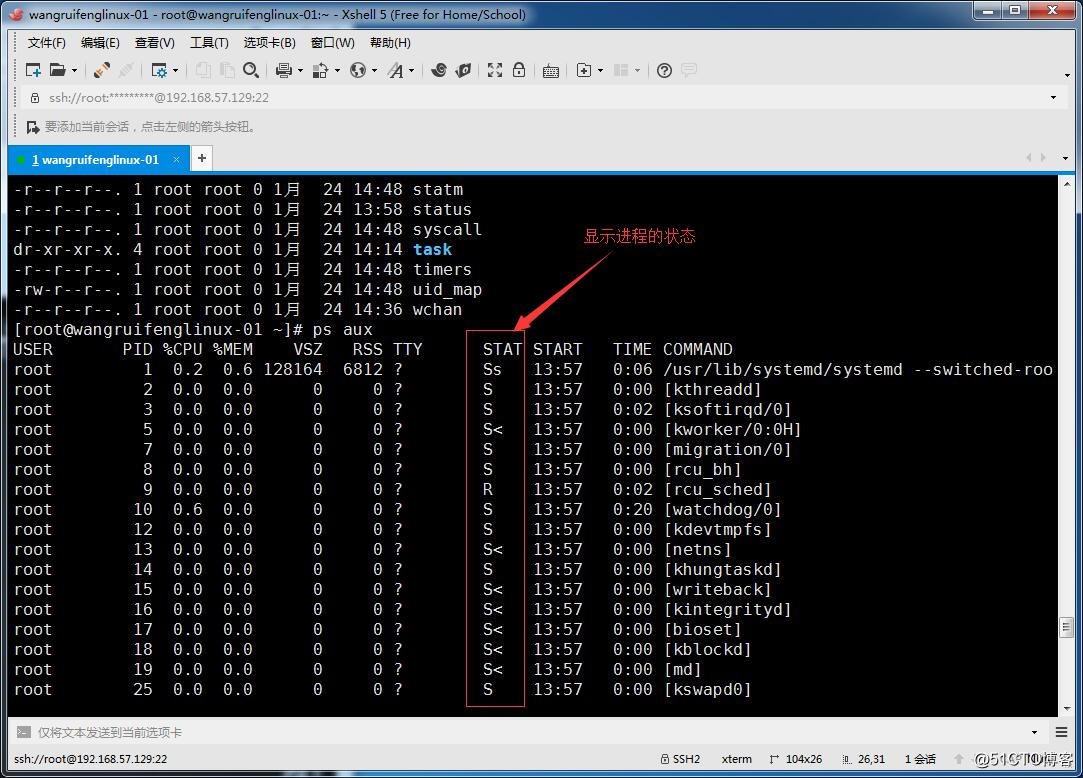The image size is (1083, 778).
Task: Click the globe encoding icon
Action: click(x=358, y=70)
